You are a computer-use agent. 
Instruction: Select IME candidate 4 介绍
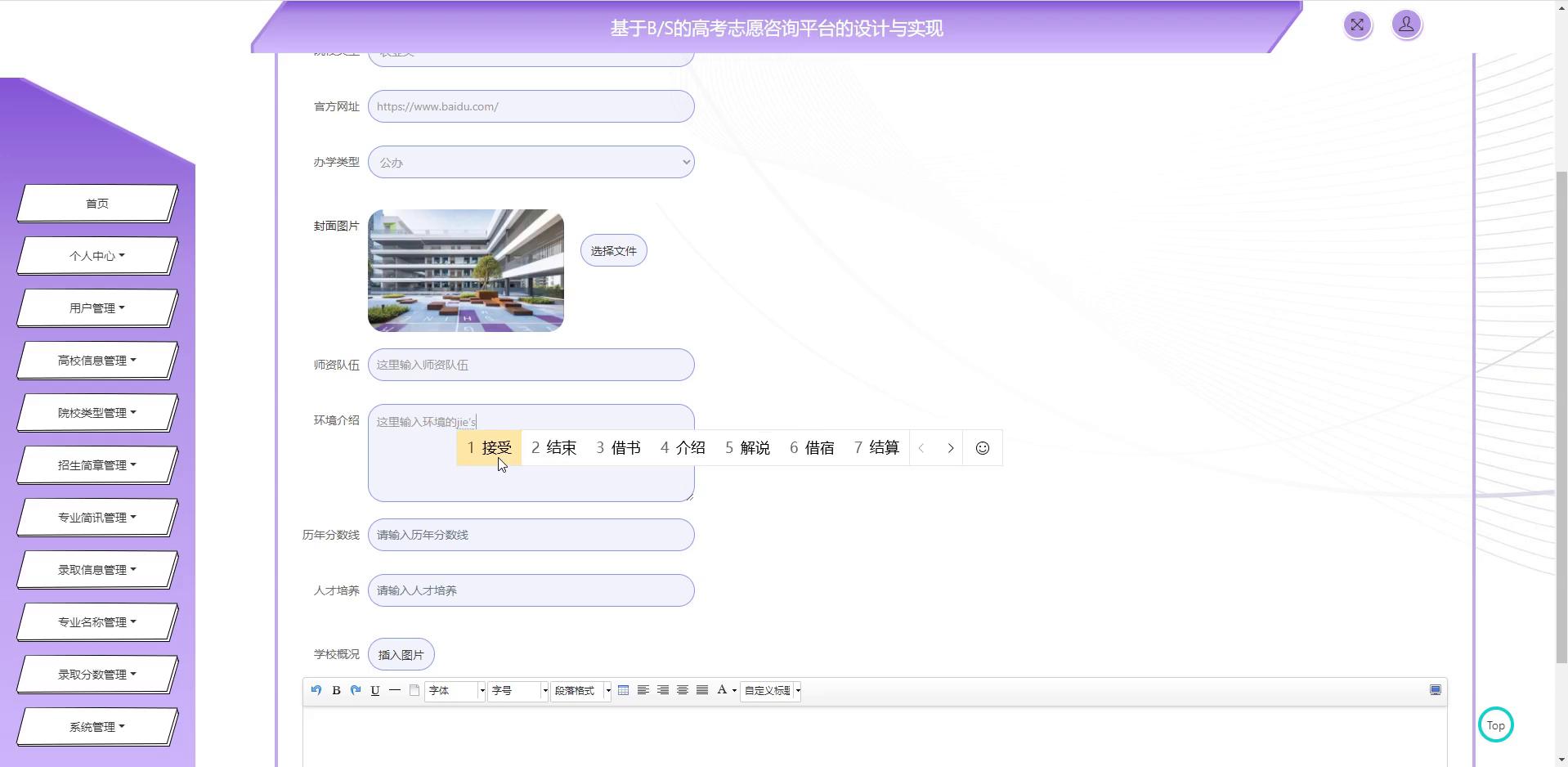point(683,448)
